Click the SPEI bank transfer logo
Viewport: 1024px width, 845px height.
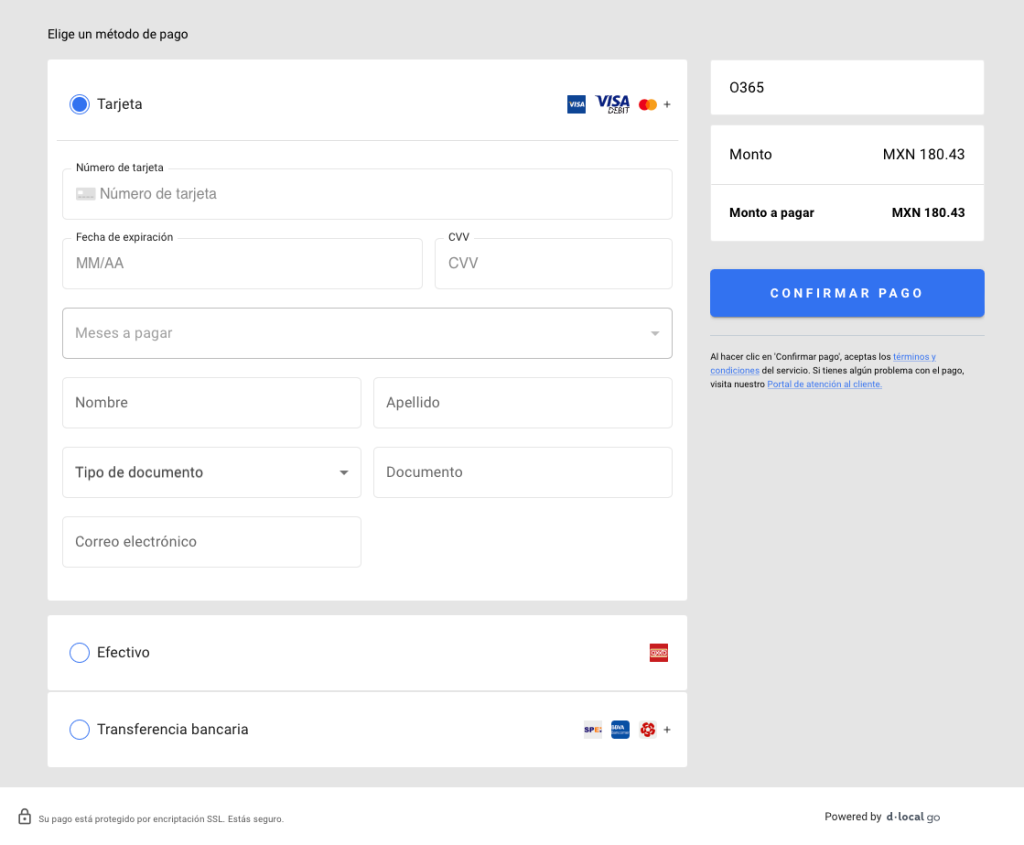click(x=593, y=730)
